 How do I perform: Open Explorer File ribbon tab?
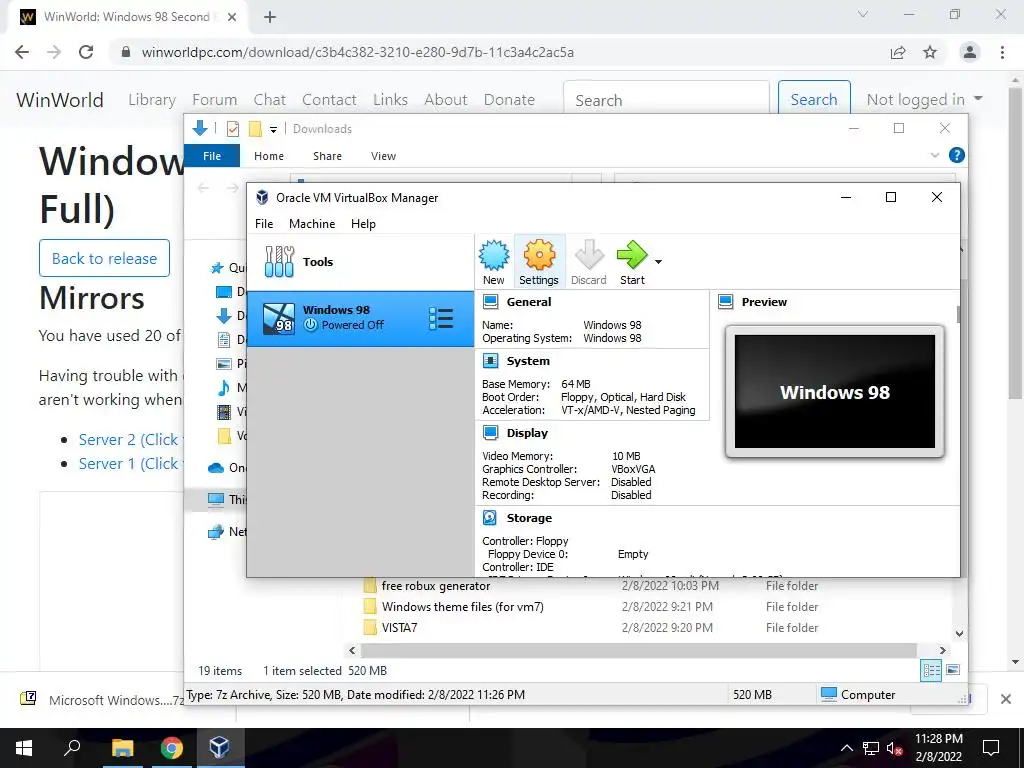212,156
